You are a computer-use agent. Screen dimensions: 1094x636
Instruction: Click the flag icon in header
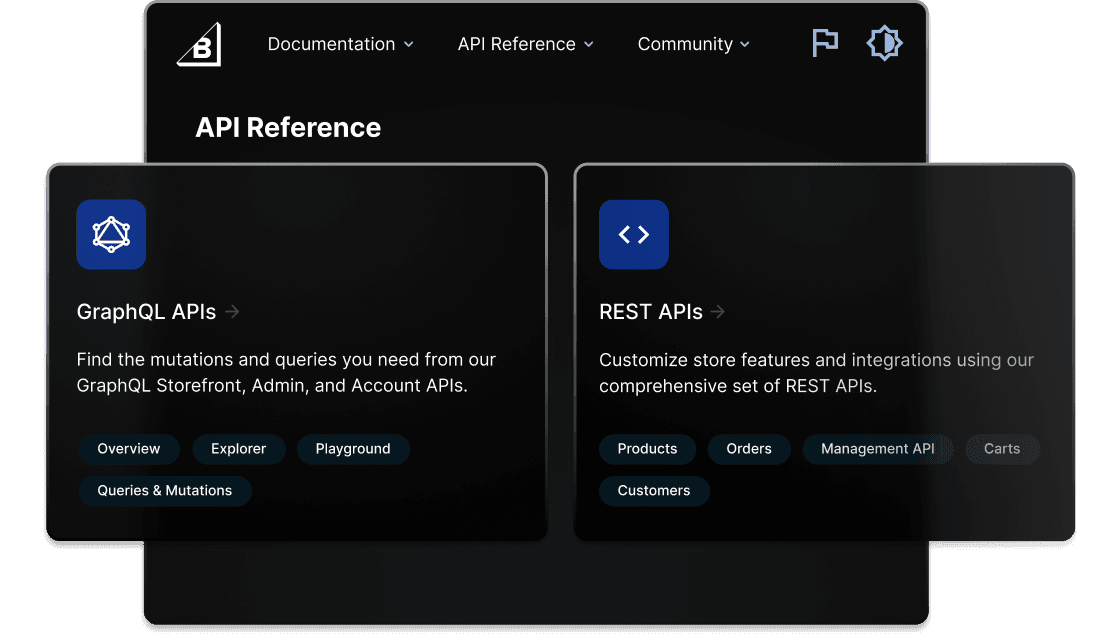(825, 43)
